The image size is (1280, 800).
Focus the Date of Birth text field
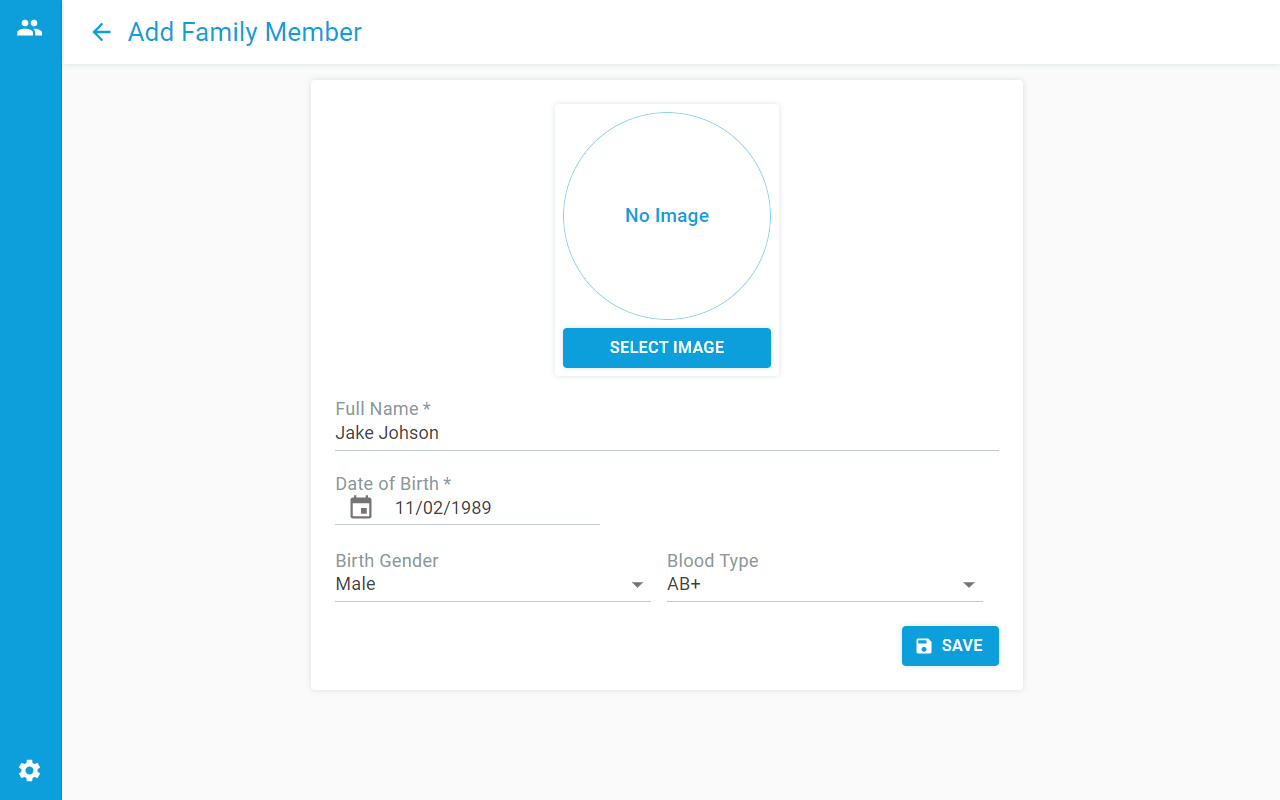[x=496, y=508]
